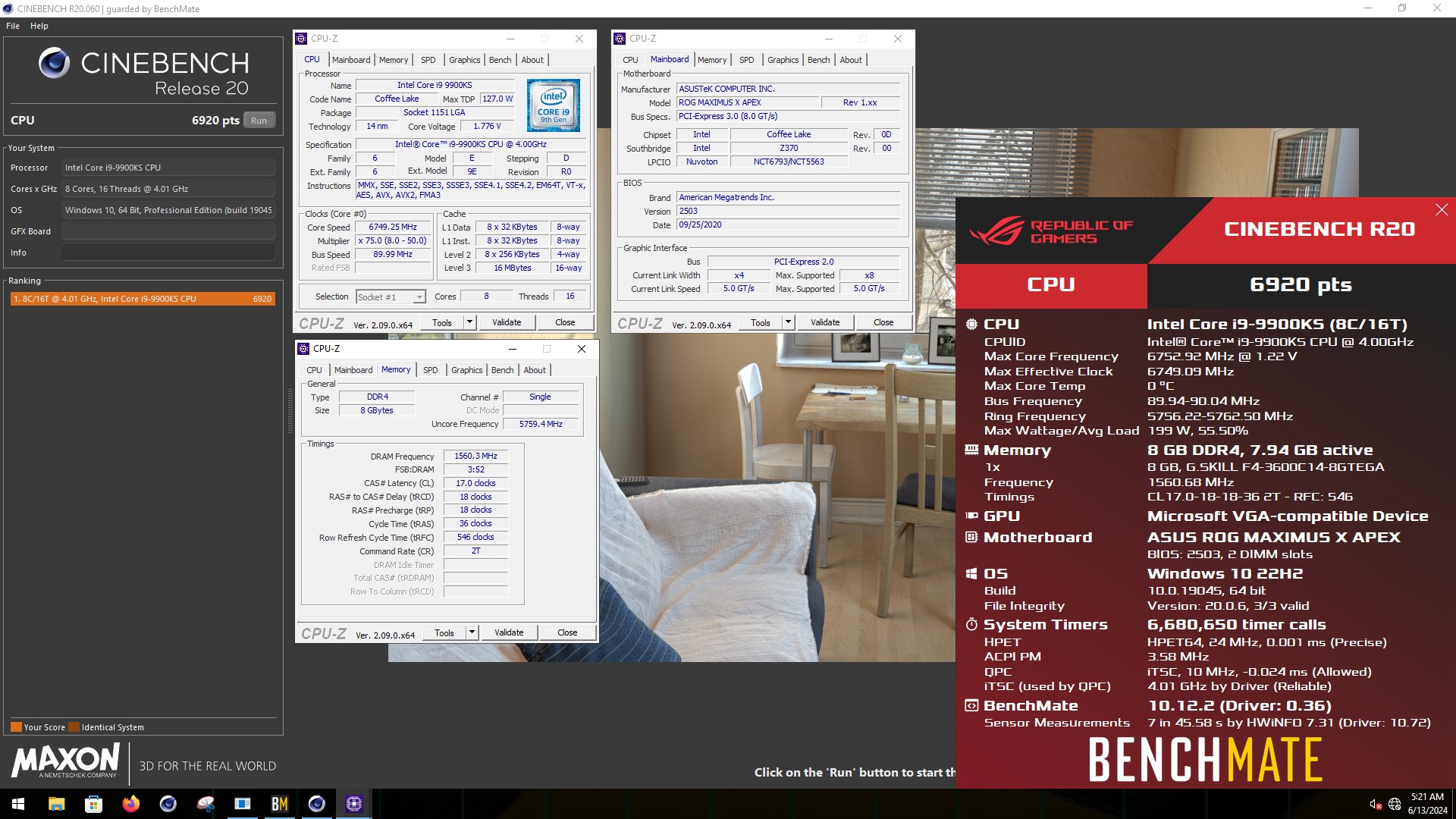The width and height of the screenshot is (1456, 819).
Task: Open Graphics tab in Memory CPU-Z window
Action: [x=466, y=370]
